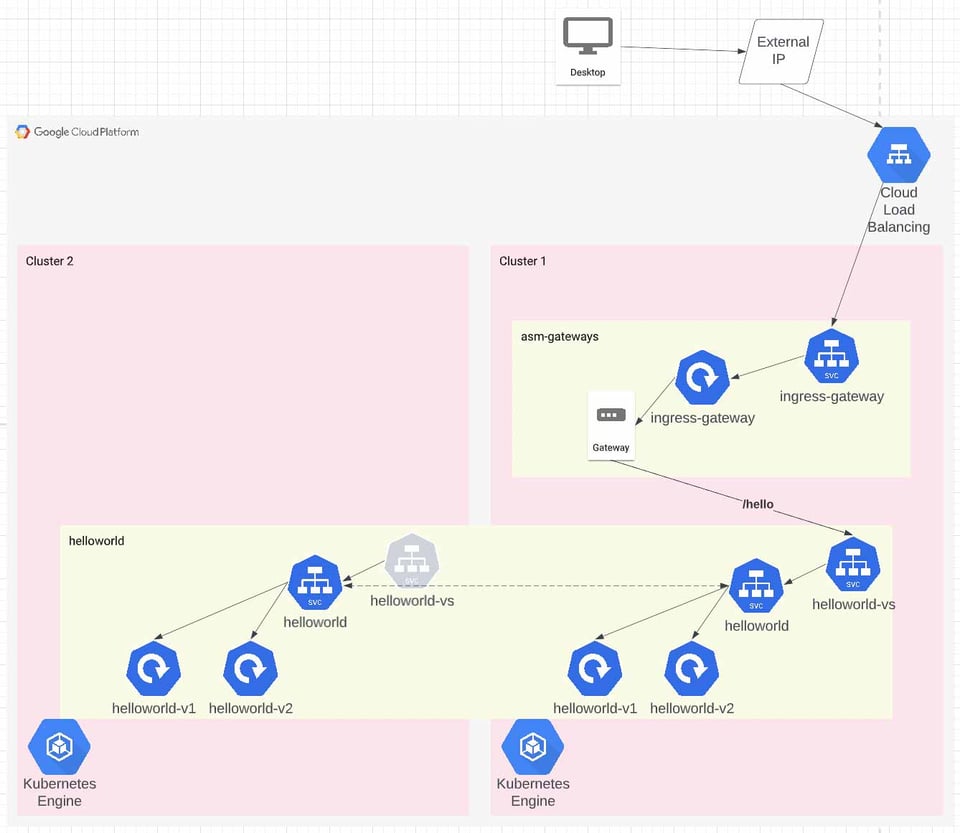Click the Google Cloud Platform logo
The height and width of the screenshot is (833, 960).
point(77,132)
